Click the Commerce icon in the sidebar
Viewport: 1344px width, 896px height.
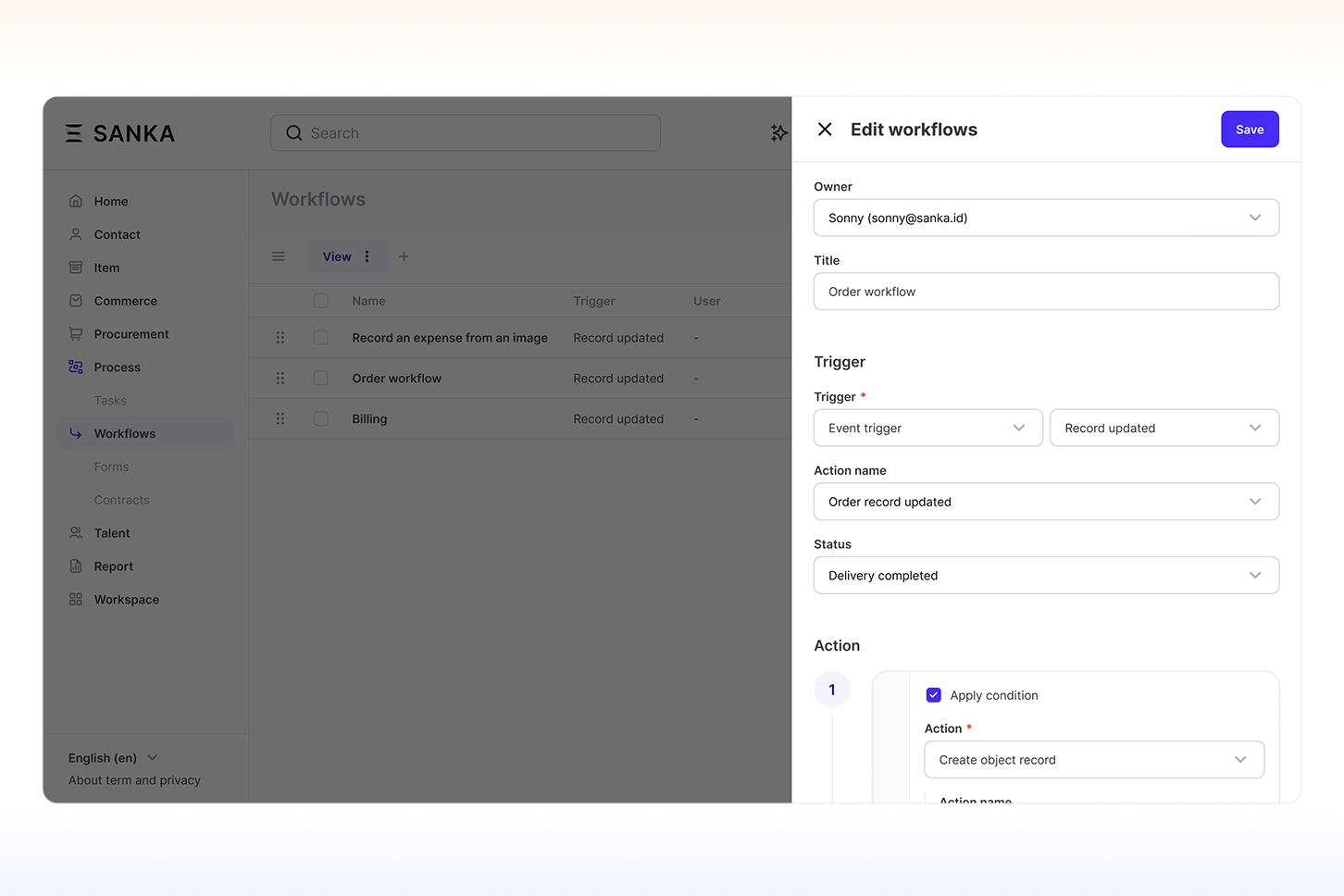pos(76,301)
